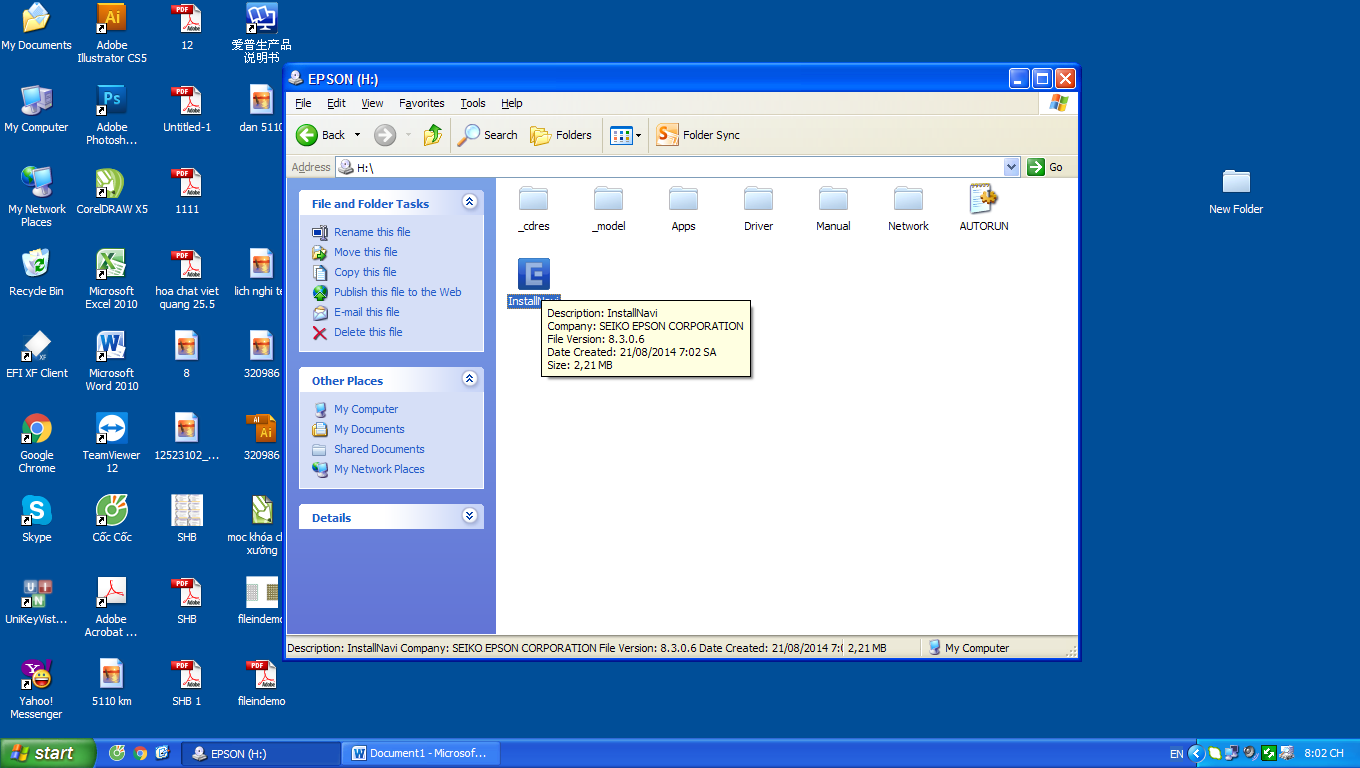Open the Help menu
Screen dimensions: 1360x768
[512, 103]
